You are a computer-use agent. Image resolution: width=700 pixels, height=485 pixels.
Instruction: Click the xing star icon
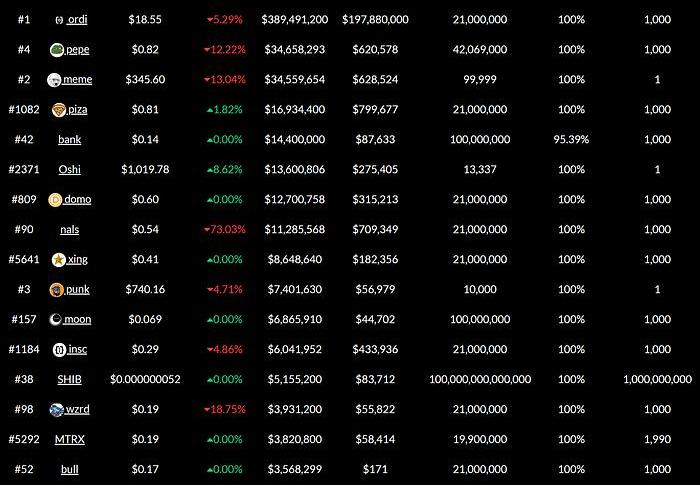point(58,259)
